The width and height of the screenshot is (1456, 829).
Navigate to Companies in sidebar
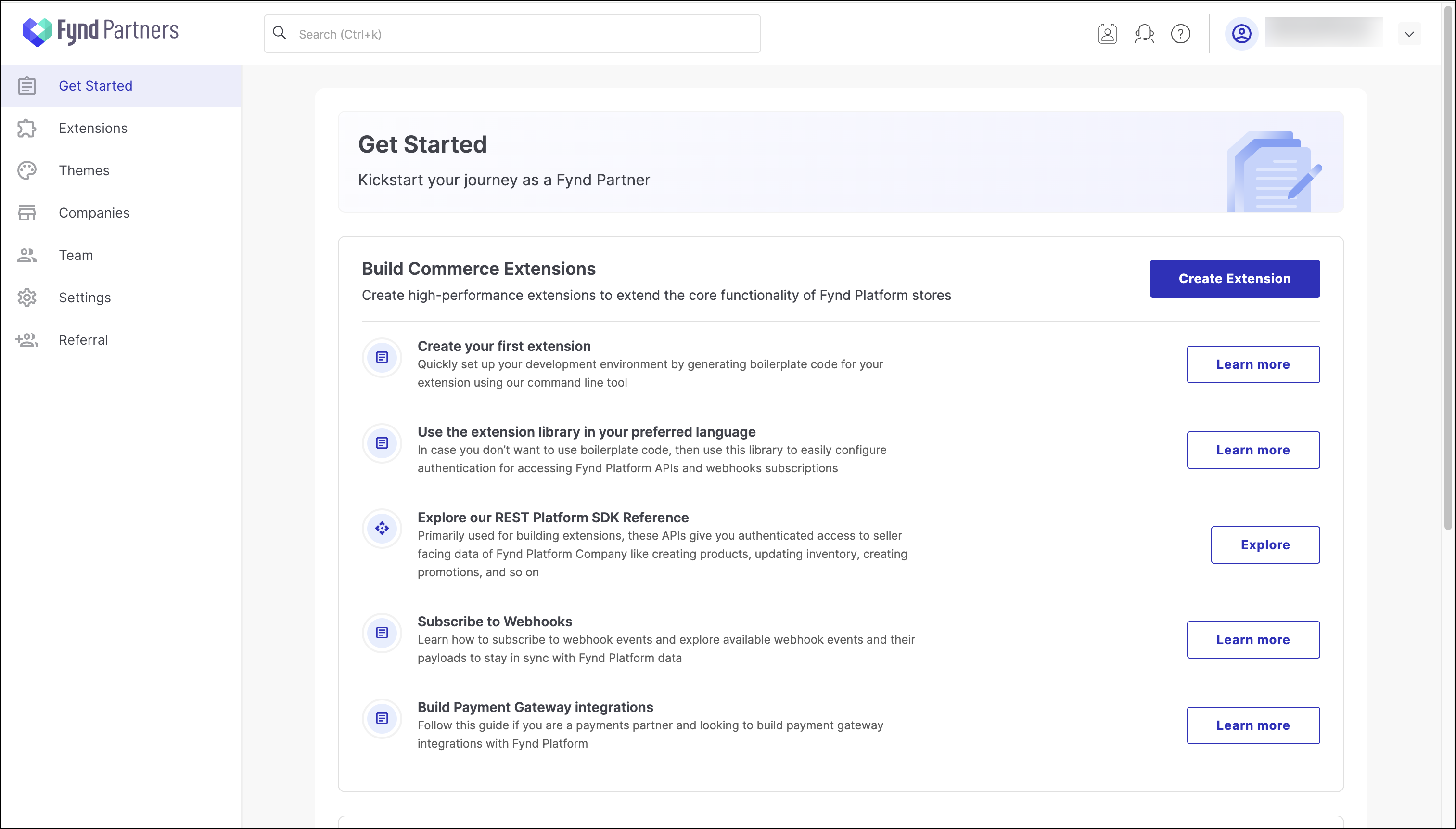121,213
